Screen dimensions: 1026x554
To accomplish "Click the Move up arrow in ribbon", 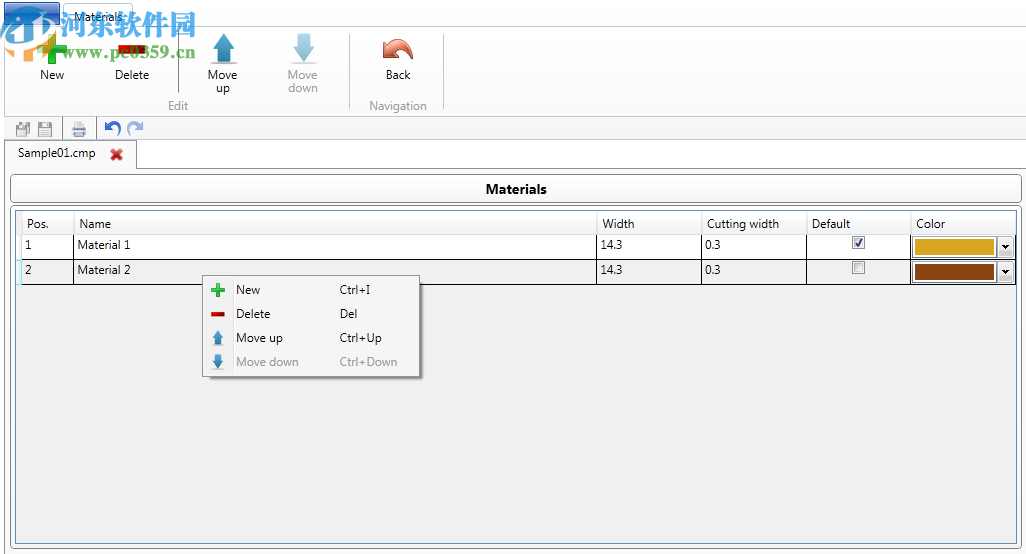I will coord(222,50).
